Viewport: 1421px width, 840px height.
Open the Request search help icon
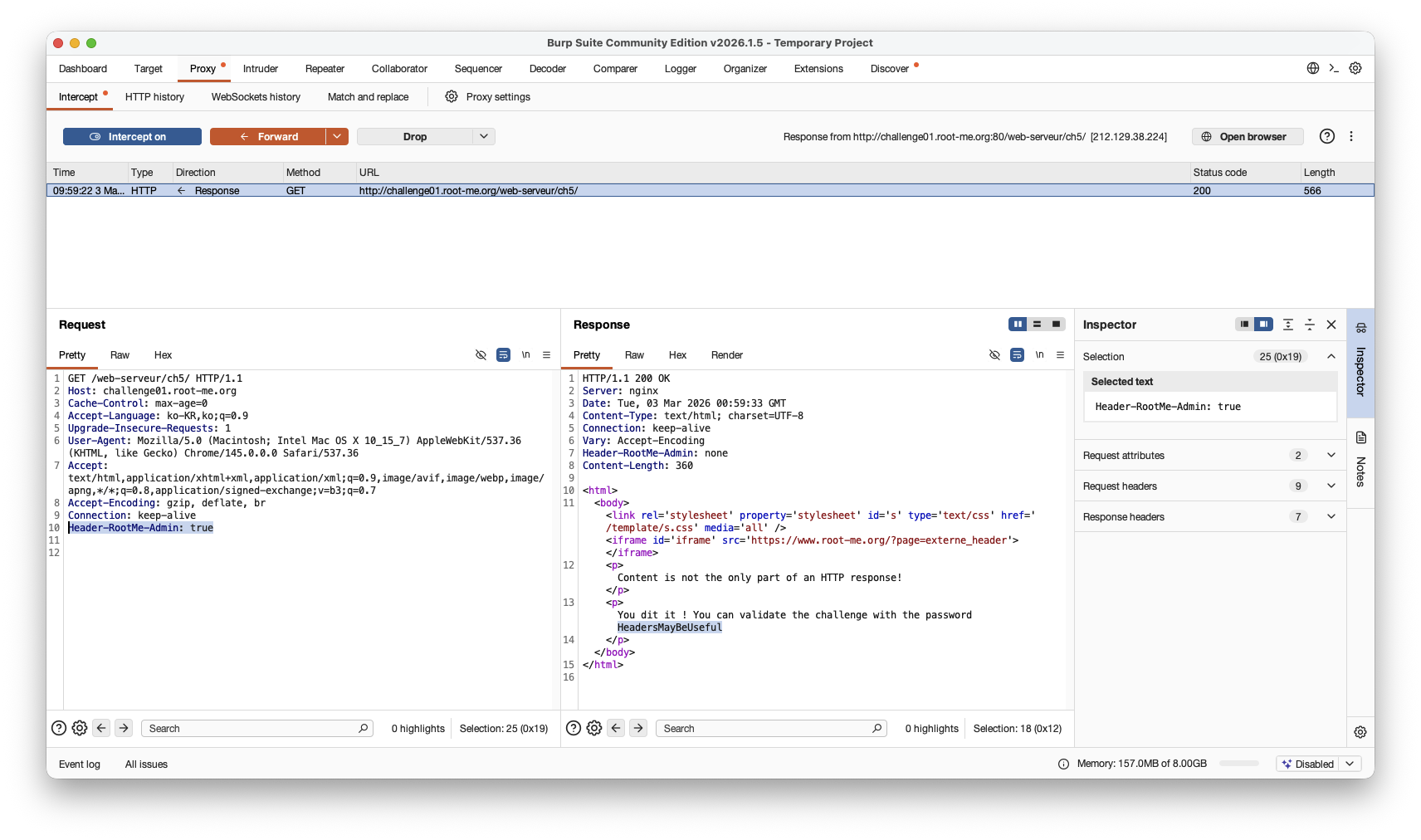click(x=59, y=728)
